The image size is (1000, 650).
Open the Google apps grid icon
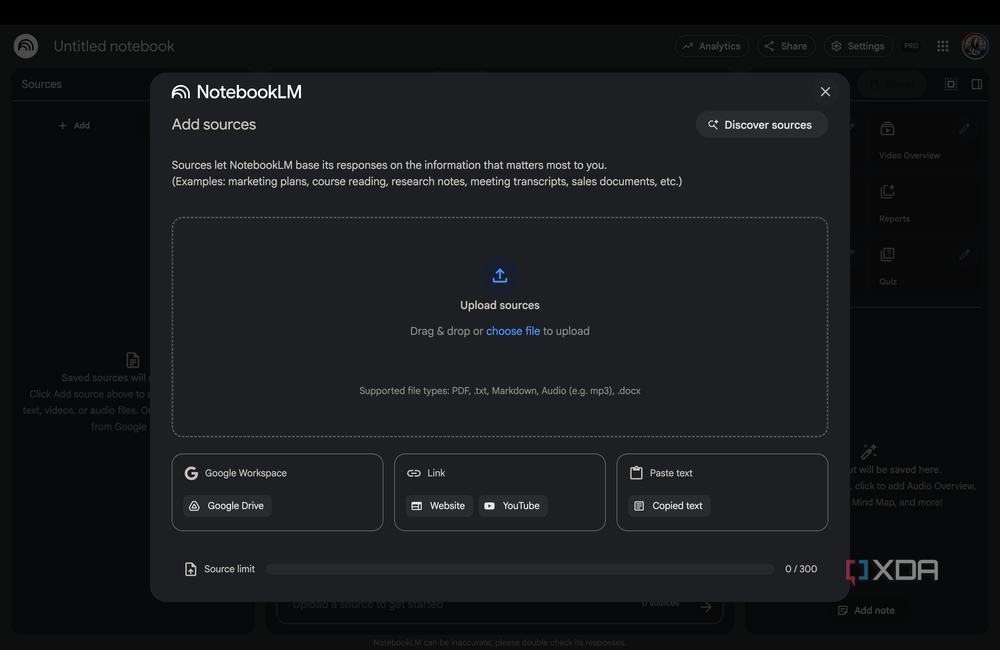pyautogui.click(x=943, y=46)
